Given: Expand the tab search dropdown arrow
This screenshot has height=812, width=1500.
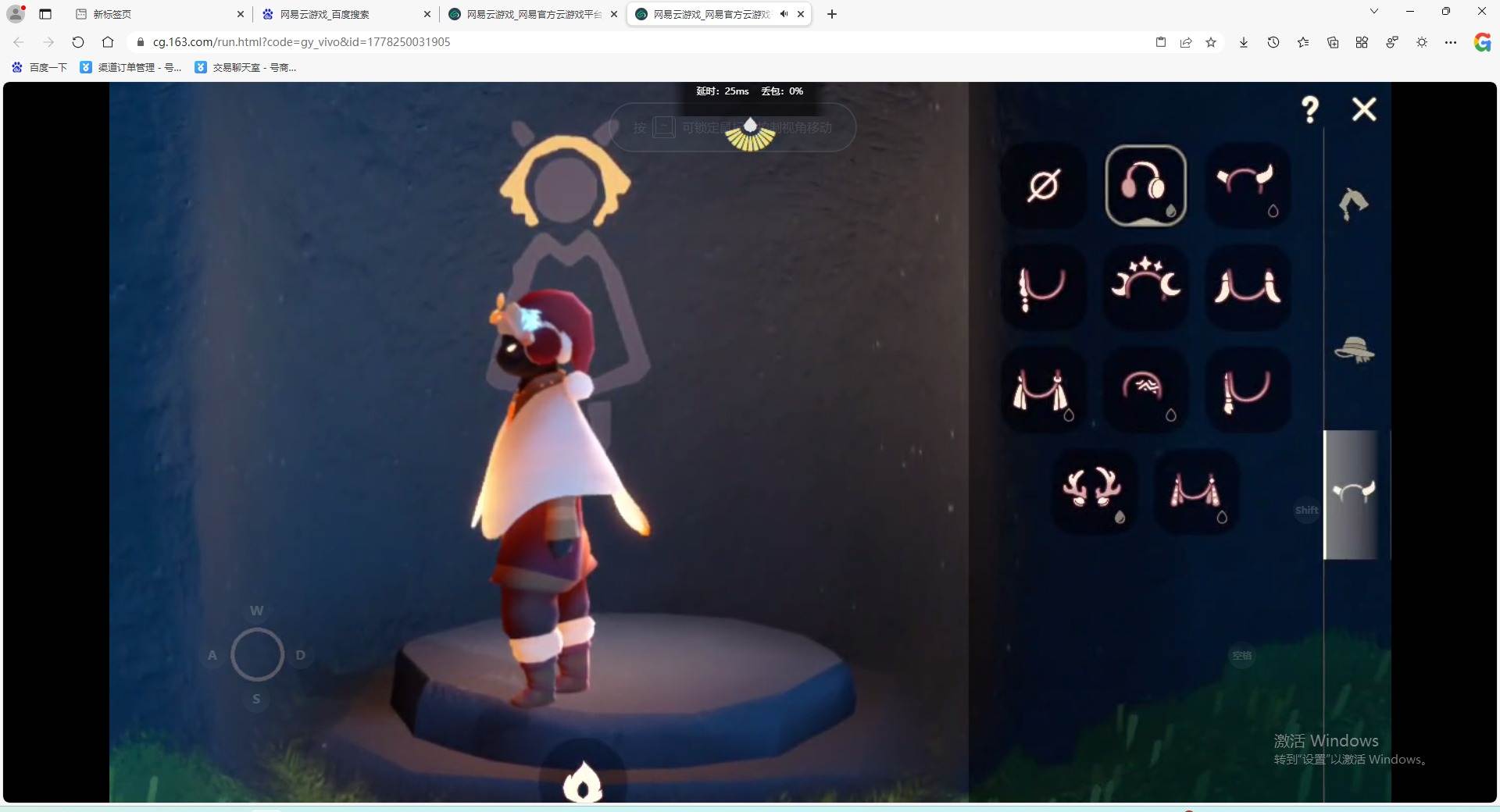Looking at the screenshot, I should tap(1374, 12).
